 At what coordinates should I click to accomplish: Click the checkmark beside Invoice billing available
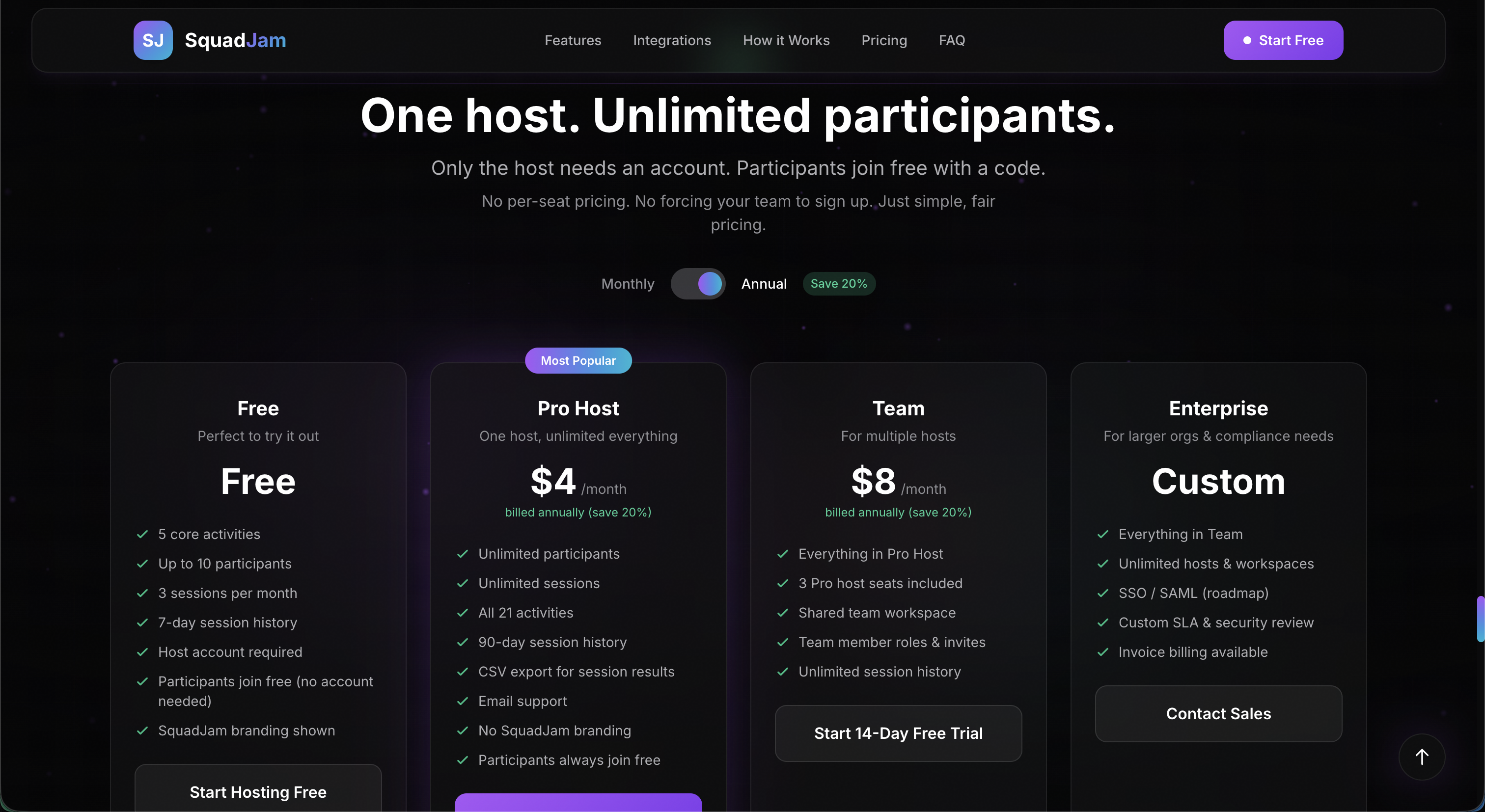[x=1103, y=652]
